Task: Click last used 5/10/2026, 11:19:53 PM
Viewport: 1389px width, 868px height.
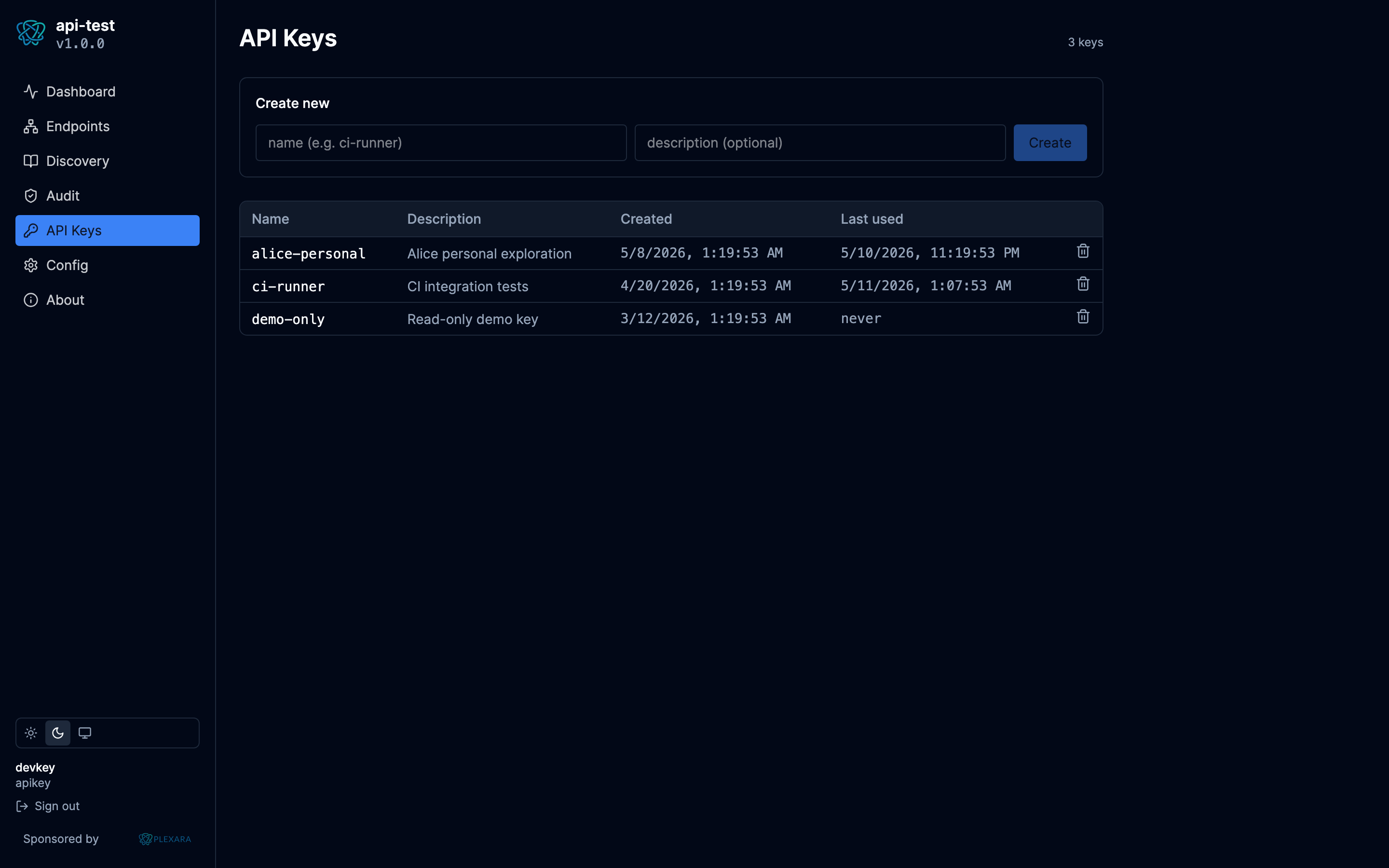Action: point(930,253)
